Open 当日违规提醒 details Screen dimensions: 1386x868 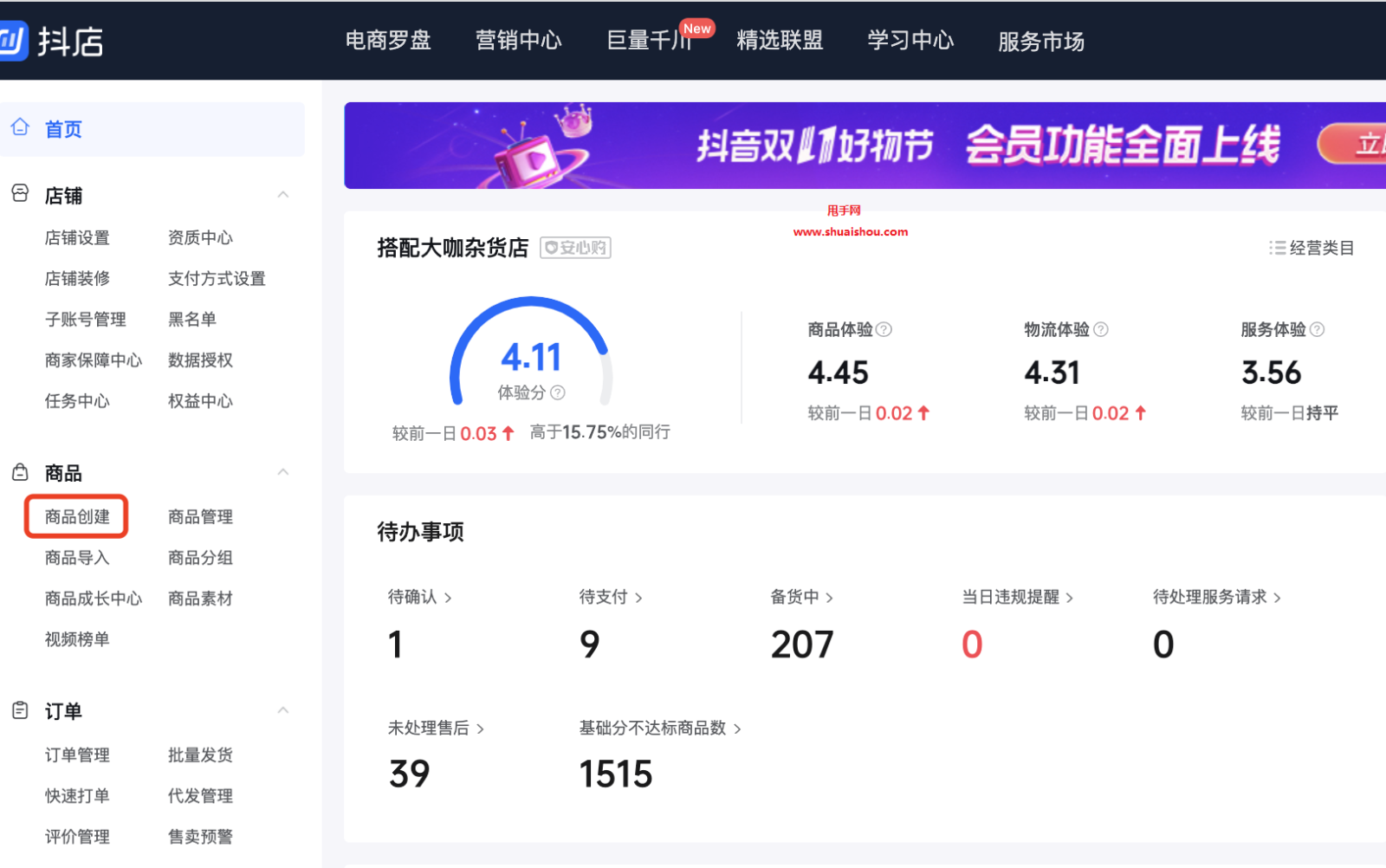pos(1018,597)
